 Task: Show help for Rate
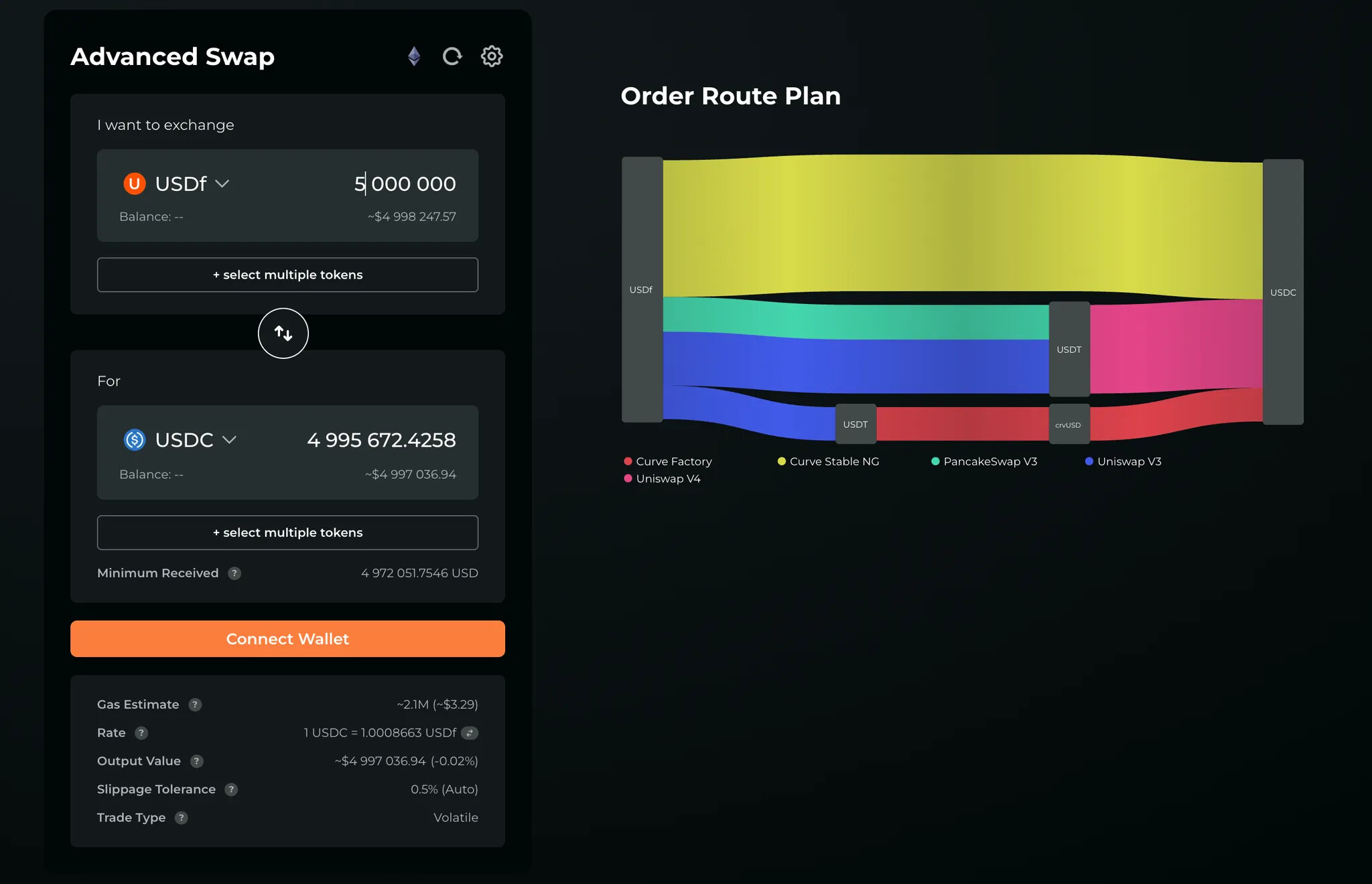141,733
